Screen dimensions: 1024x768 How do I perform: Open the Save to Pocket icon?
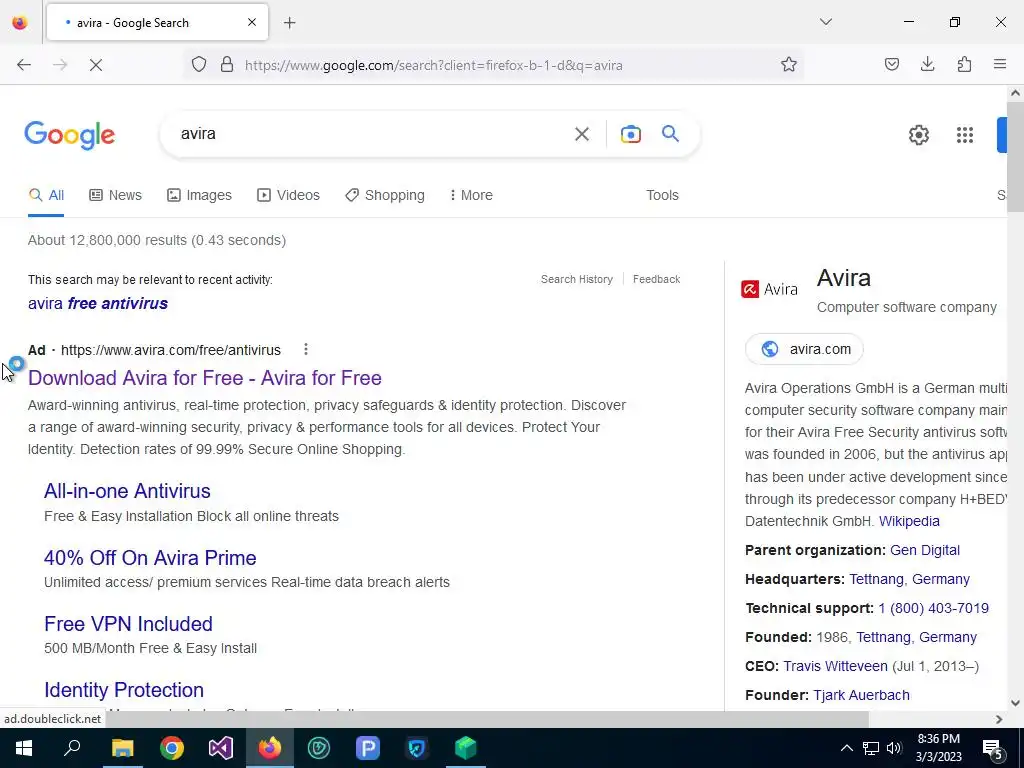[892, 64]
